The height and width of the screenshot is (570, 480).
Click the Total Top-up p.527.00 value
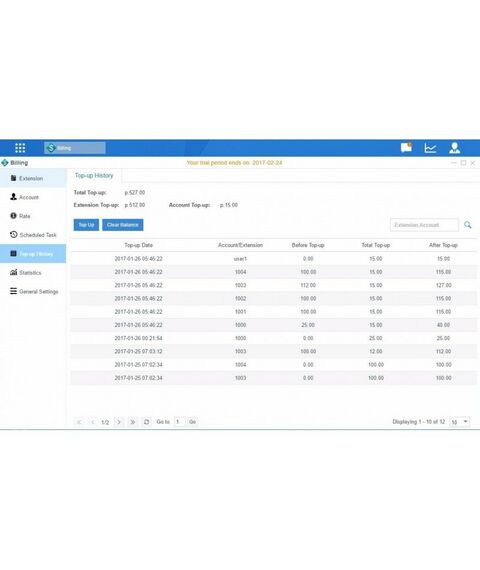click(x=135, y=193)
